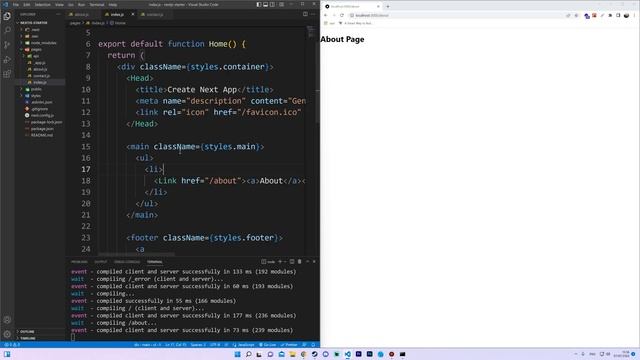The image size is (640, 360).
Task: Expand node_modules folder in Explorer
Action: tap(43, 43)
